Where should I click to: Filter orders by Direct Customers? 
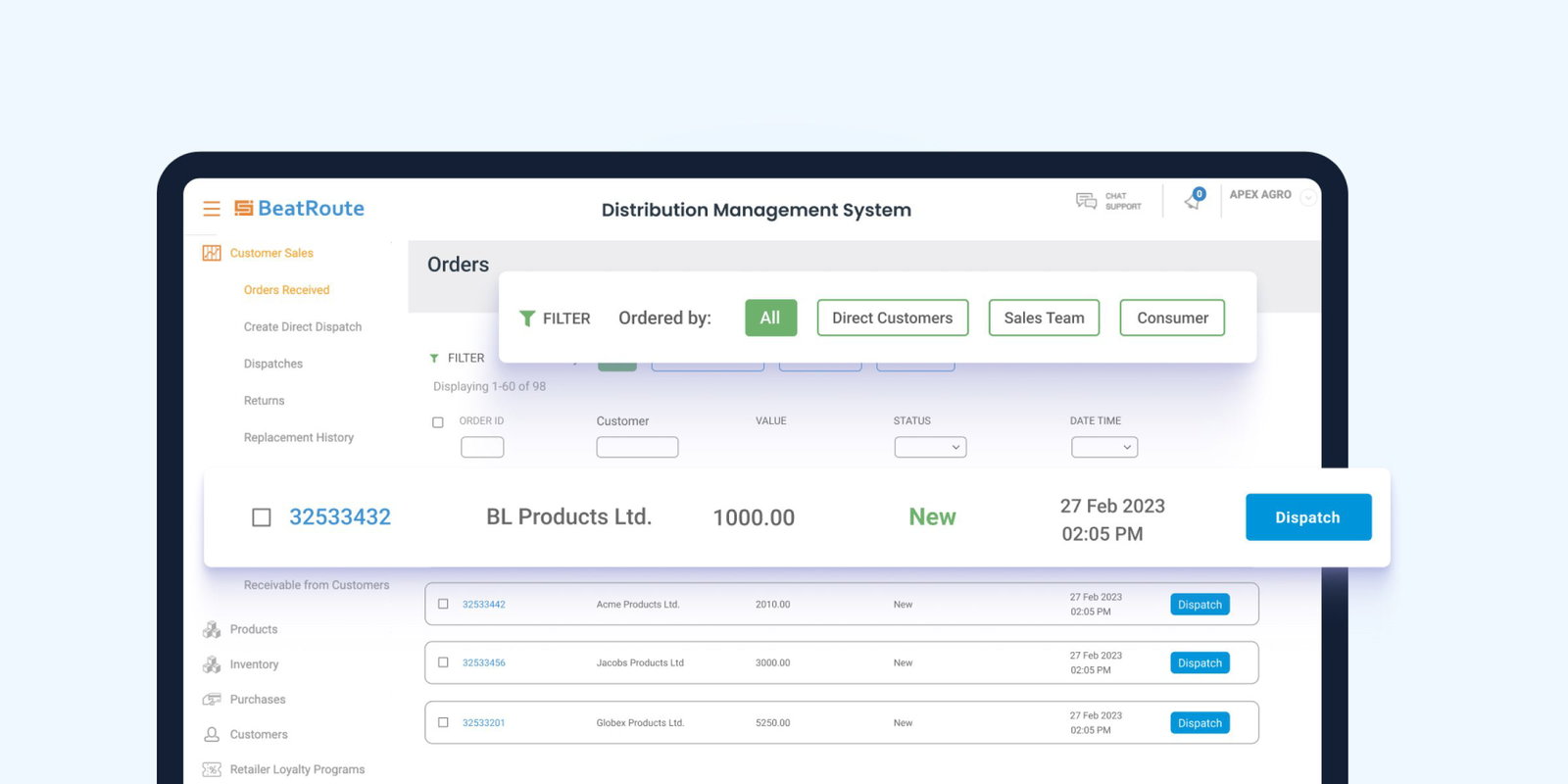tap(892, 318)
